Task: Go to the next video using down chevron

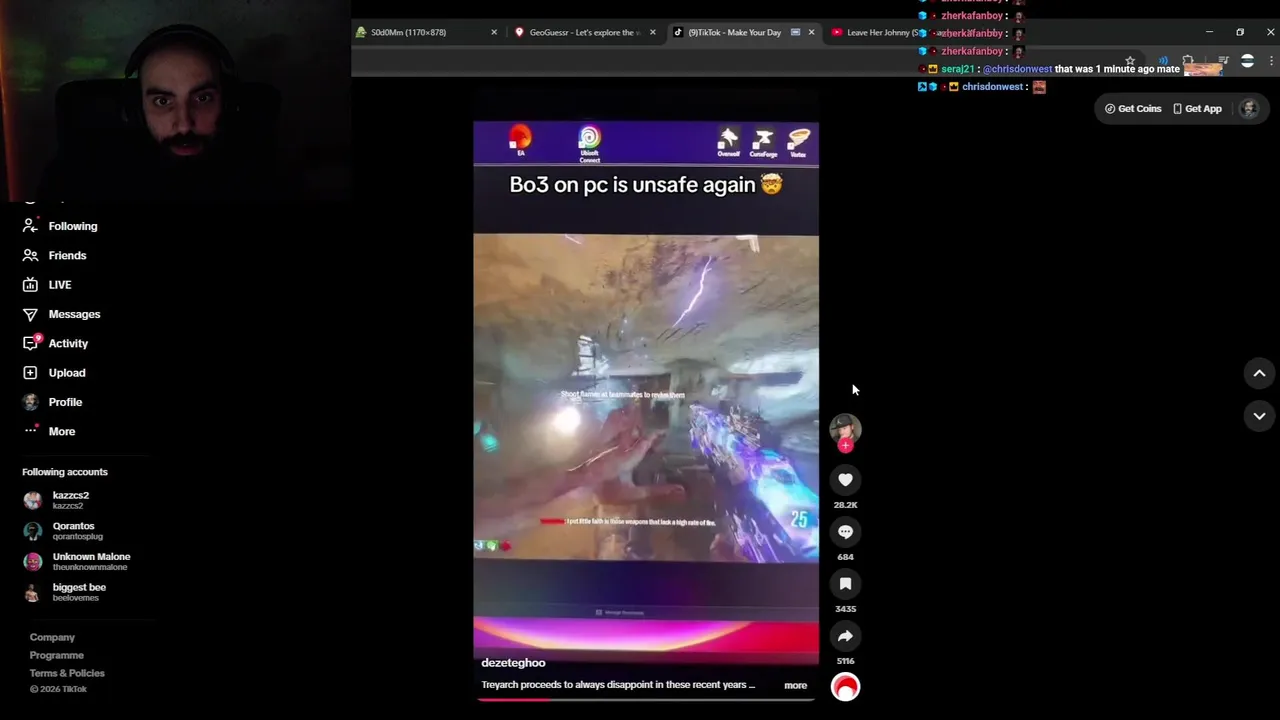Action: click(x=1259, y=416)
